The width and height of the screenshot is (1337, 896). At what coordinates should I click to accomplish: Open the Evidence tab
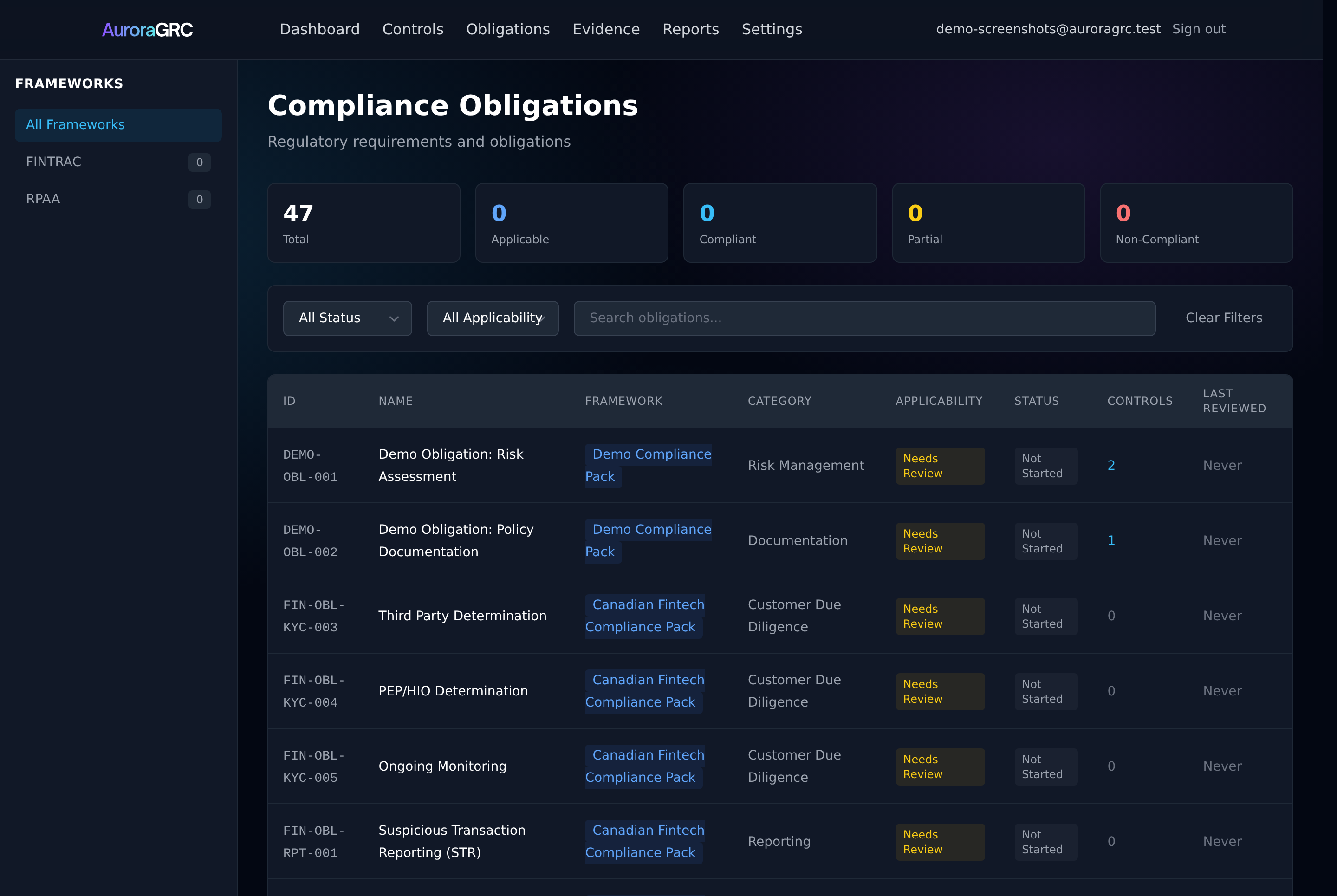(x=606, y=29)
